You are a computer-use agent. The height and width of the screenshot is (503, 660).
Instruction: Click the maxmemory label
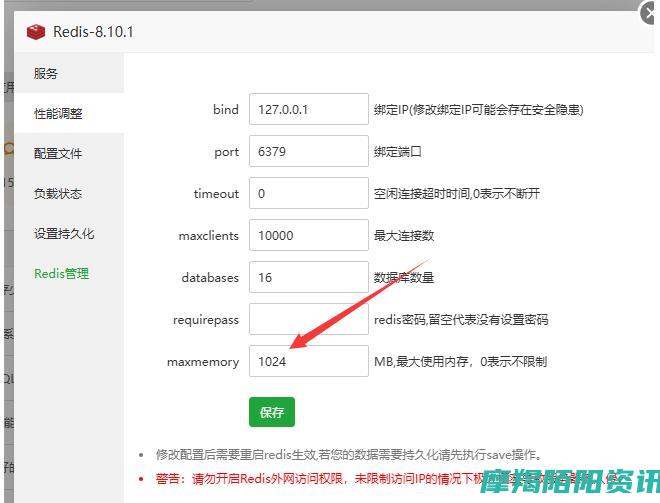pyautogui.click(x=203, y=362)
